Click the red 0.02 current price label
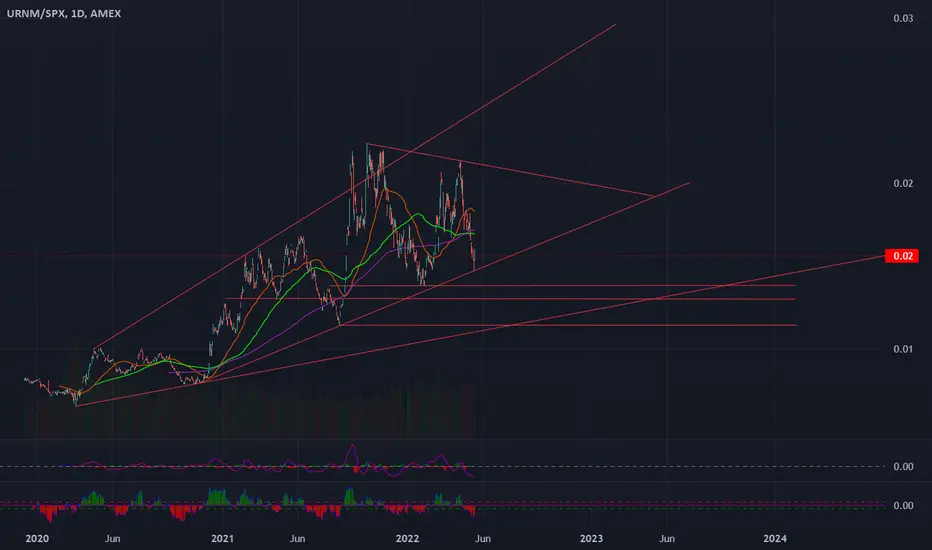 pos(902,256)
